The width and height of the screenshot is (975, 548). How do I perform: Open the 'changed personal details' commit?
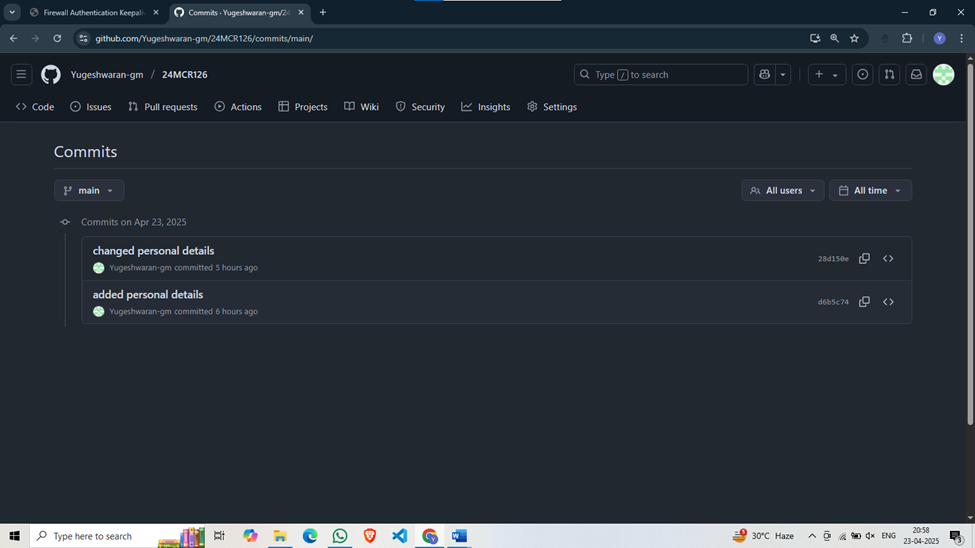click(154, 251)
